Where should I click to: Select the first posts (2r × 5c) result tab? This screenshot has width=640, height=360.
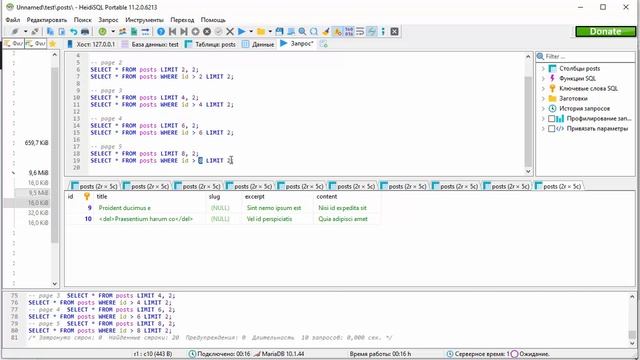pos(94,186)
